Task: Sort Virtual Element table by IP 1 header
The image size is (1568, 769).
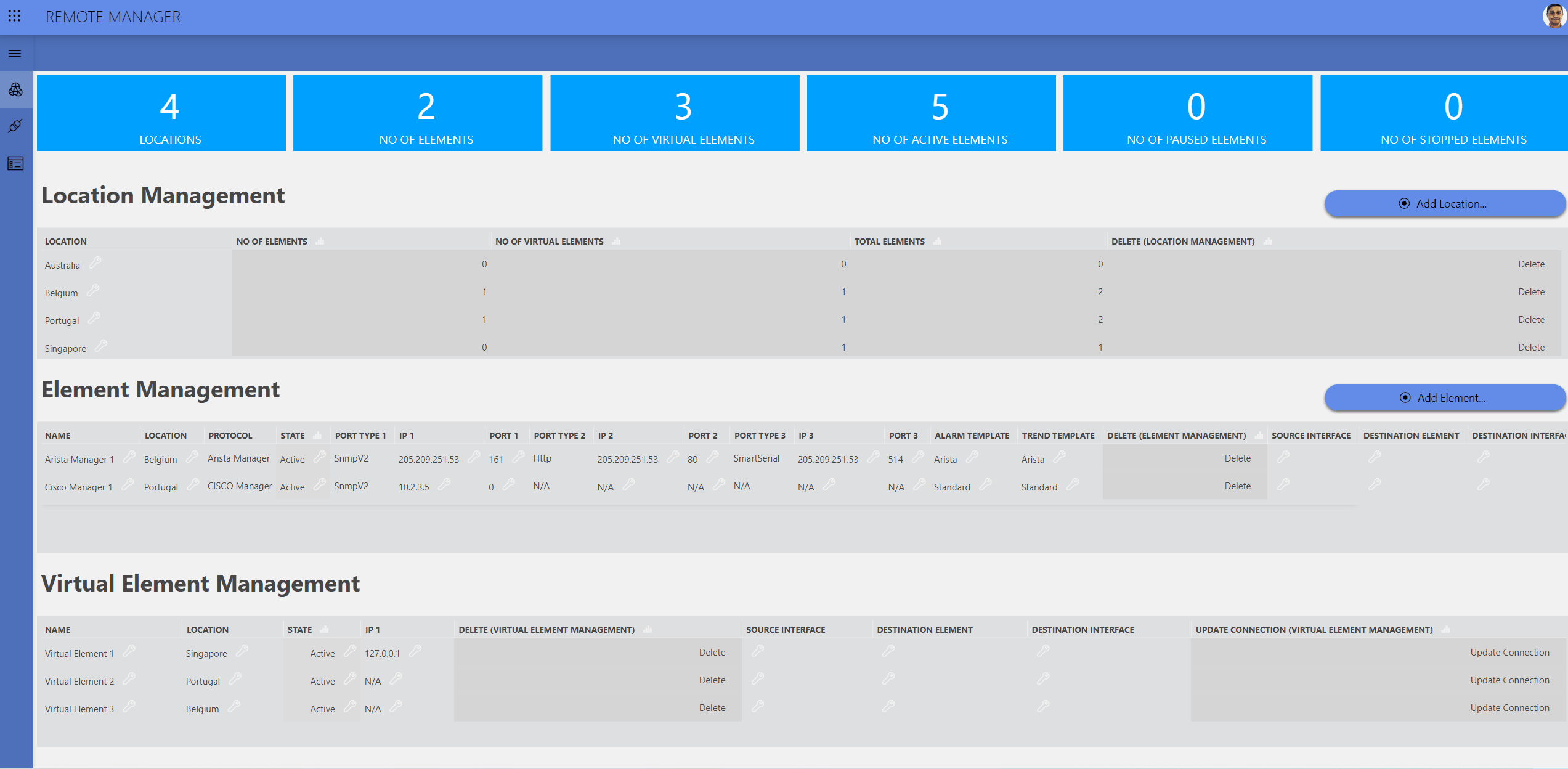Action: click(x=372, y=630)
